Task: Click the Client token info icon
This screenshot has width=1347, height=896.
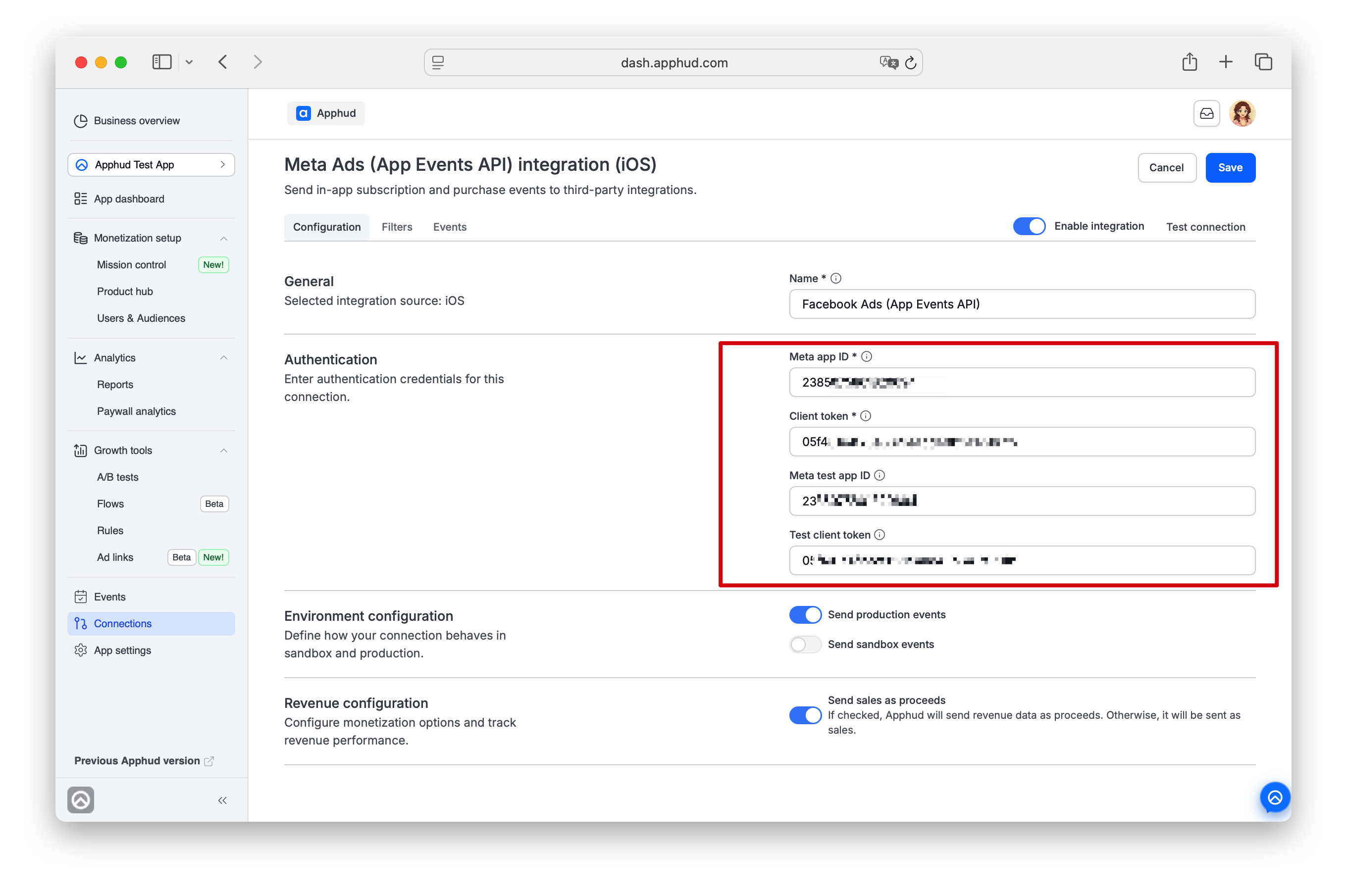Action: [x=866, y=416]
